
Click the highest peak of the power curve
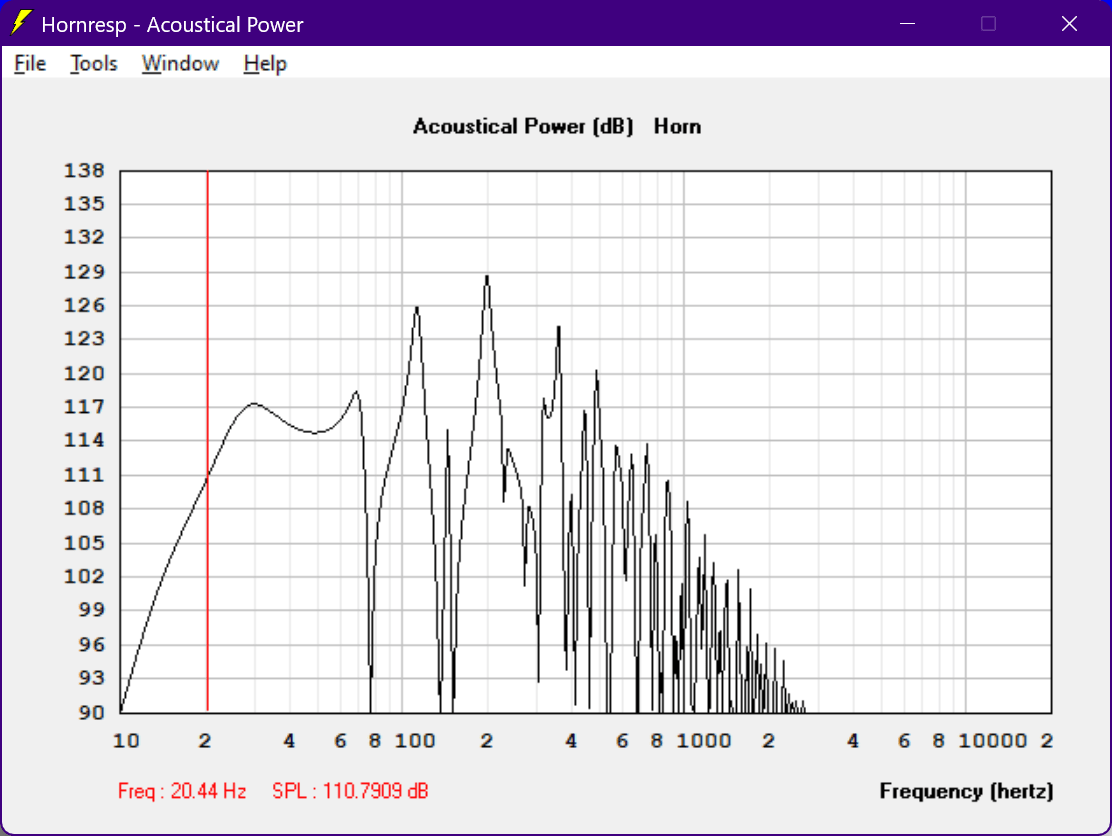click(x=487, y=277)
